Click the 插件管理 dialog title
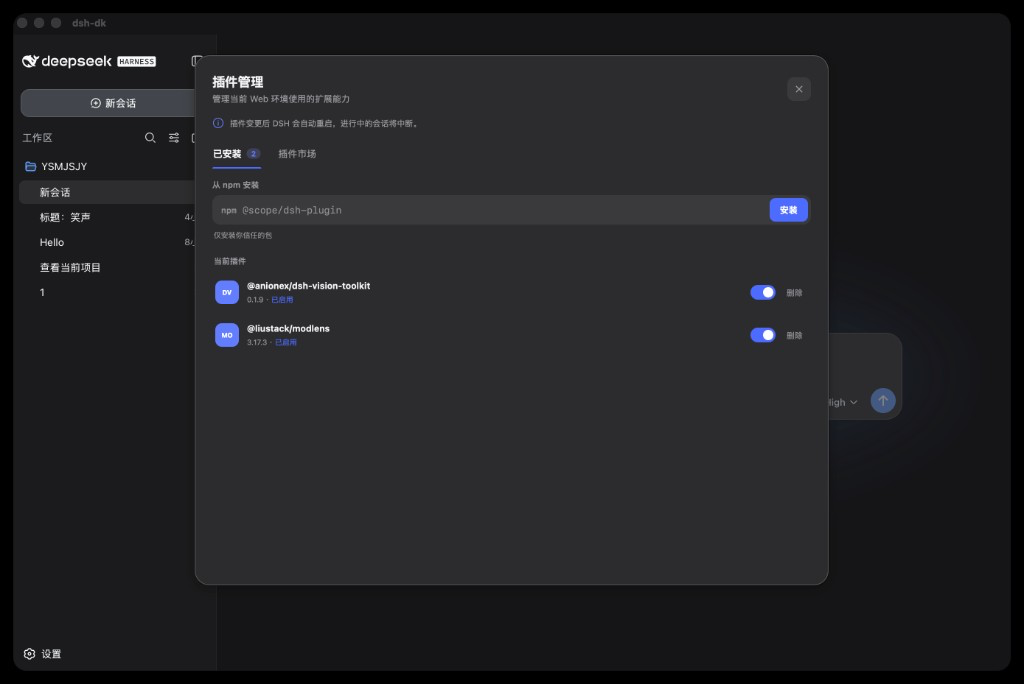1024x684 pixels. tap(238, 82)
